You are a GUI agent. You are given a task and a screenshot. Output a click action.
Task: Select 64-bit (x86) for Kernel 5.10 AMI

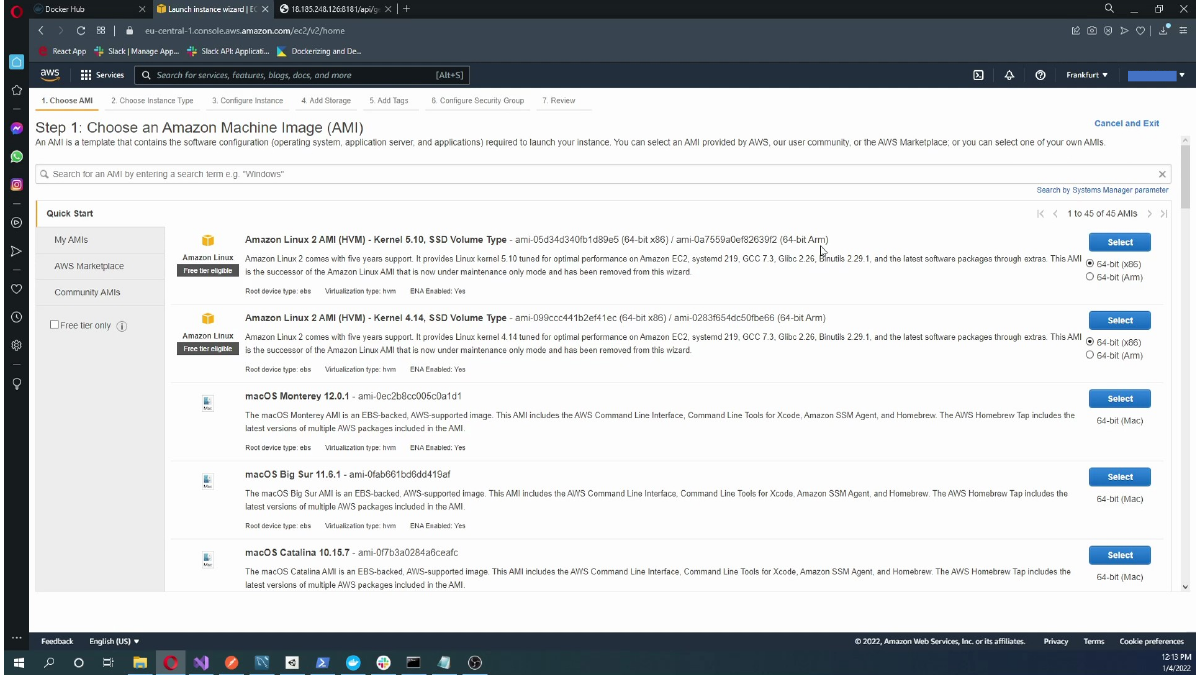[x=1090, y=264]
